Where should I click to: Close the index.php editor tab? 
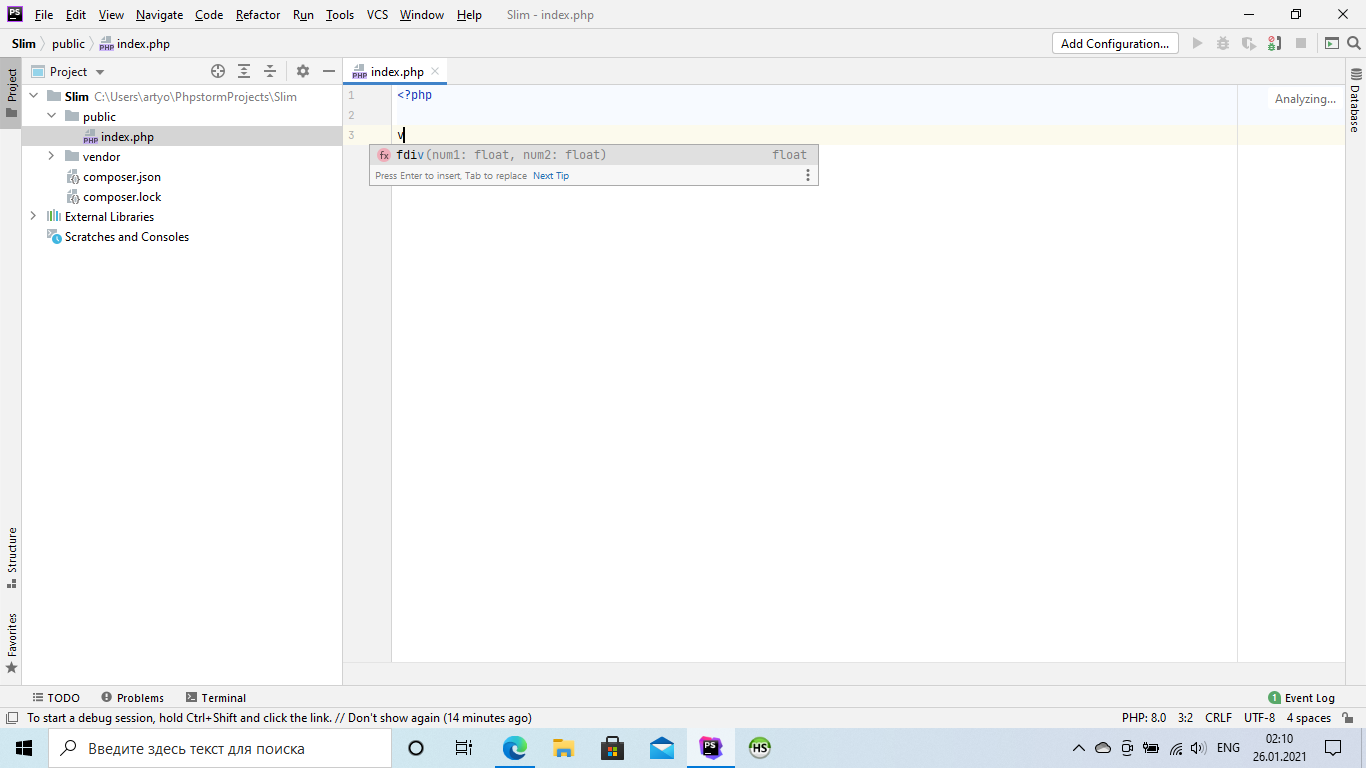click(435, 71)
